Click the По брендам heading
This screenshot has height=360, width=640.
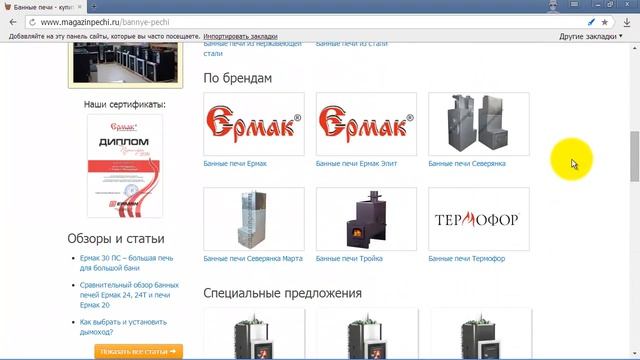click(x=238, y=78)
